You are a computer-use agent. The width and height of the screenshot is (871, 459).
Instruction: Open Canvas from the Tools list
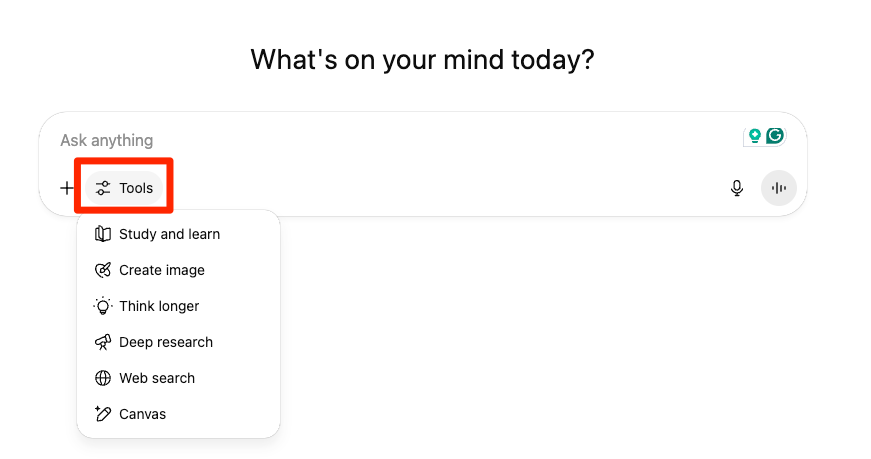pos(142,414)
